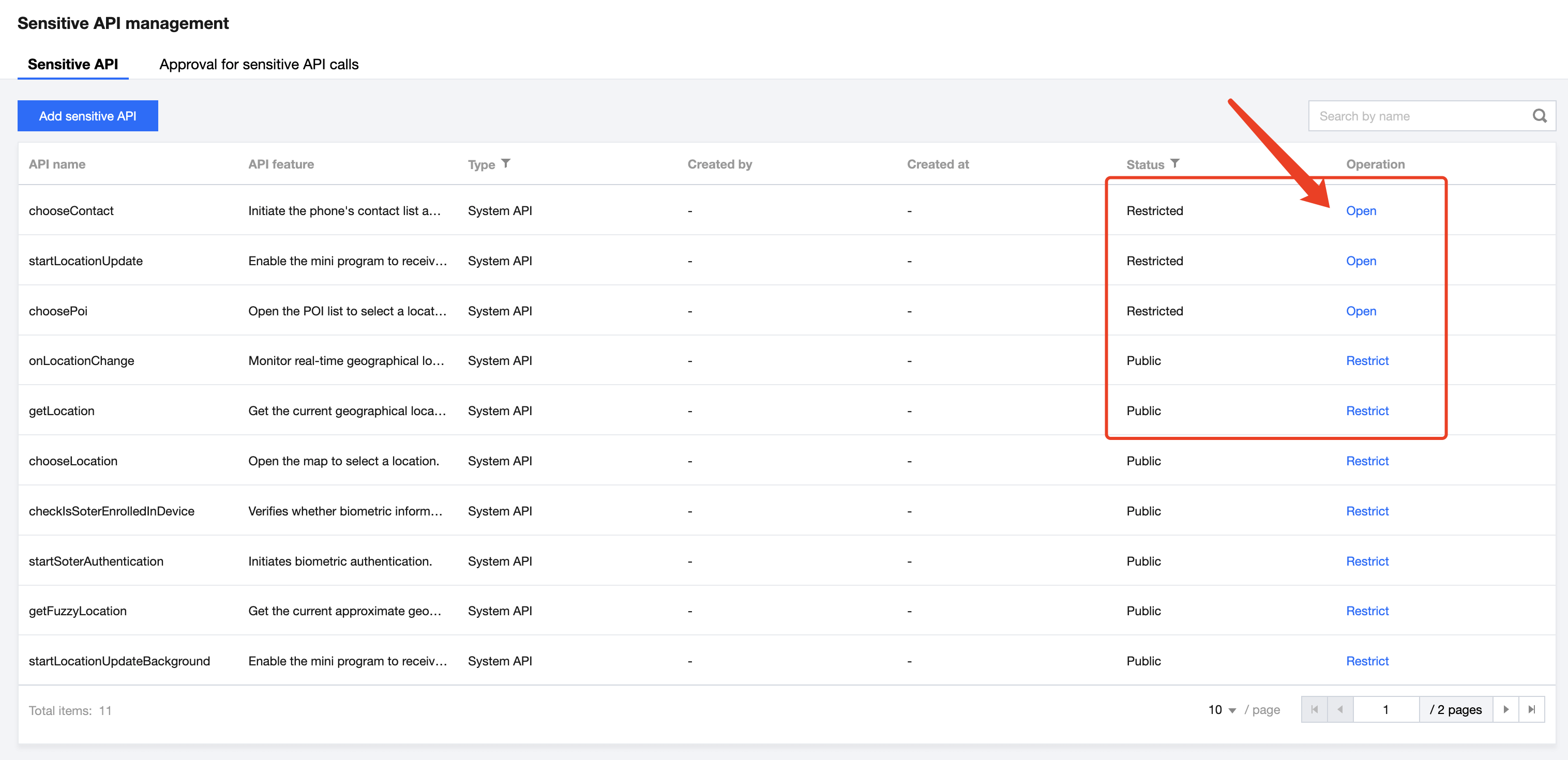This screenshot has height=760, width=1568.
Task: Click Open for choosePoi API
Action: pyautogui.click(x=1361, y=311)
